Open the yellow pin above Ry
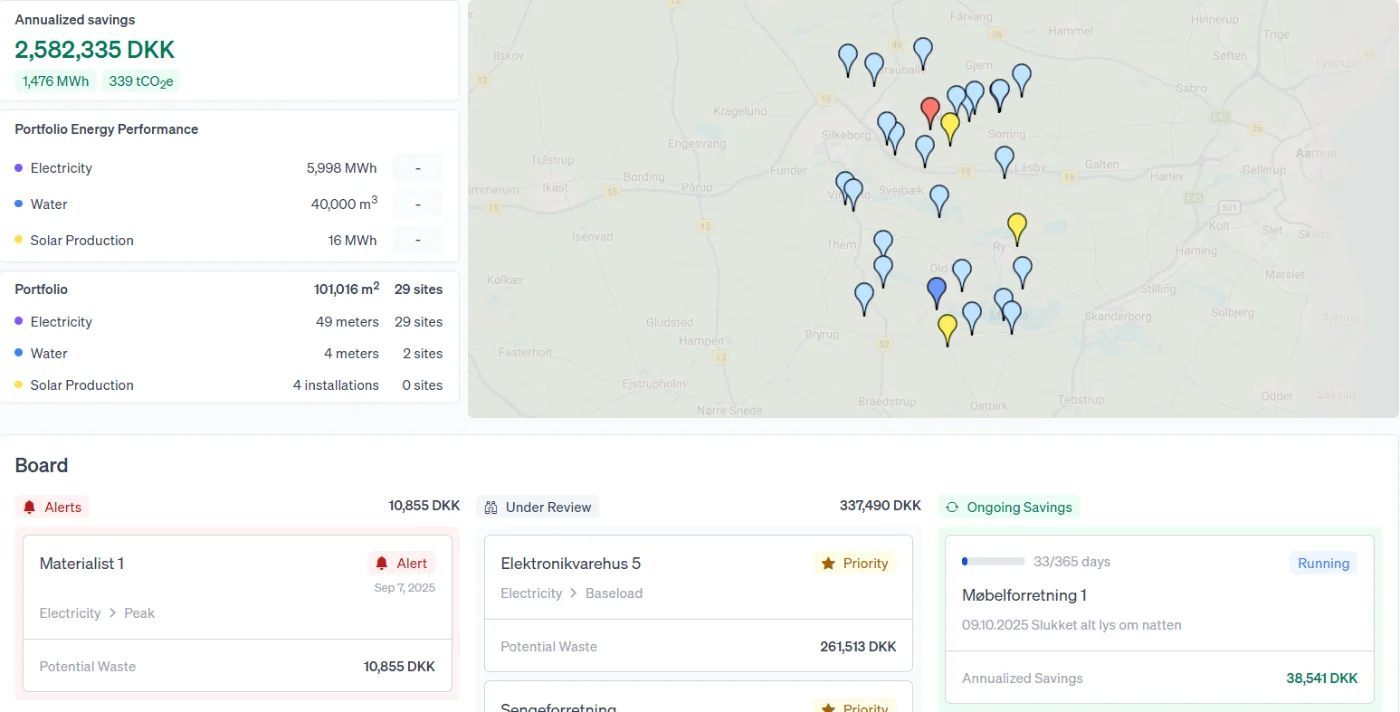This screenshot has height=712, width=1400. pyautogui.click(x=1017, y=228)
